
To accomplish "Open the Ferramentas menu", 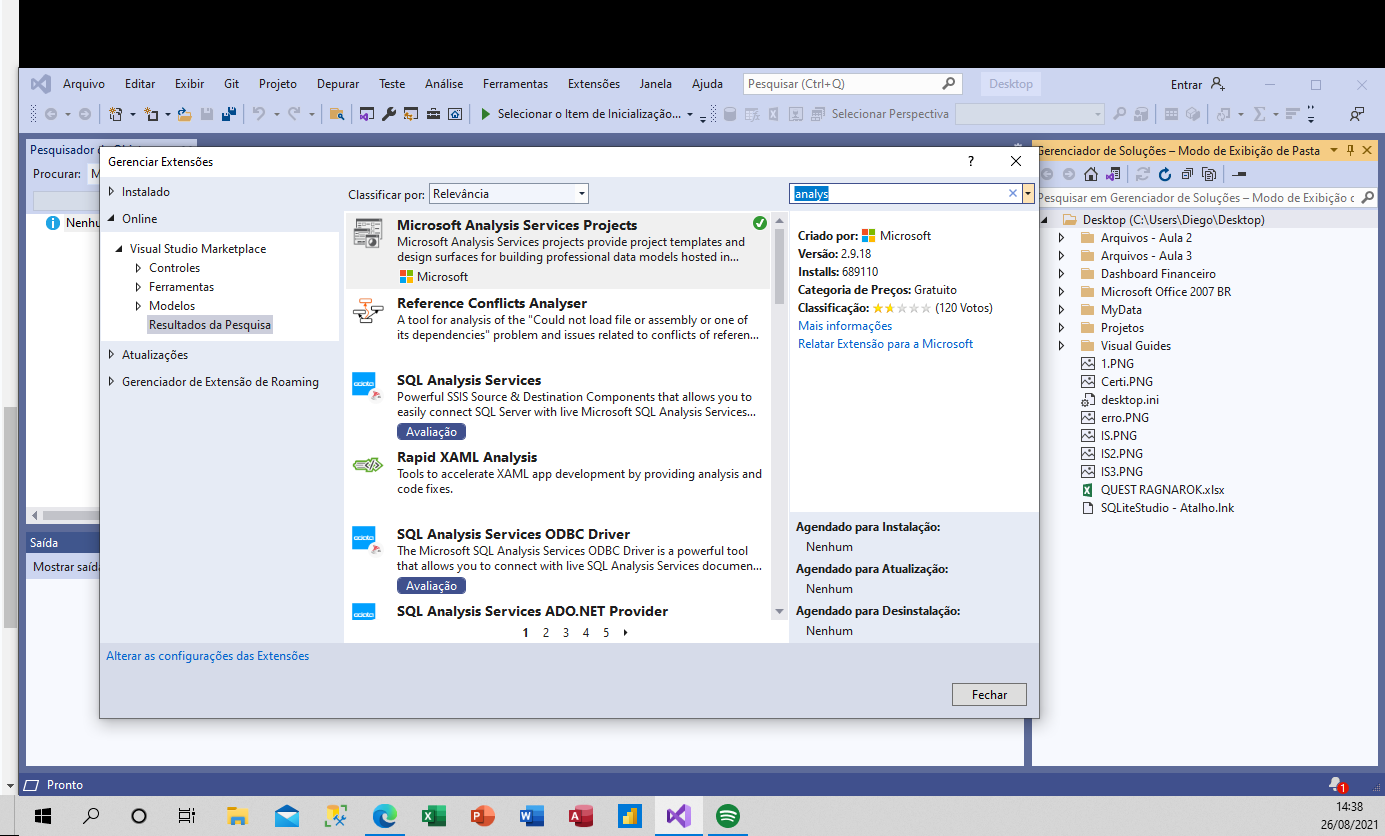I will [515, 84].
